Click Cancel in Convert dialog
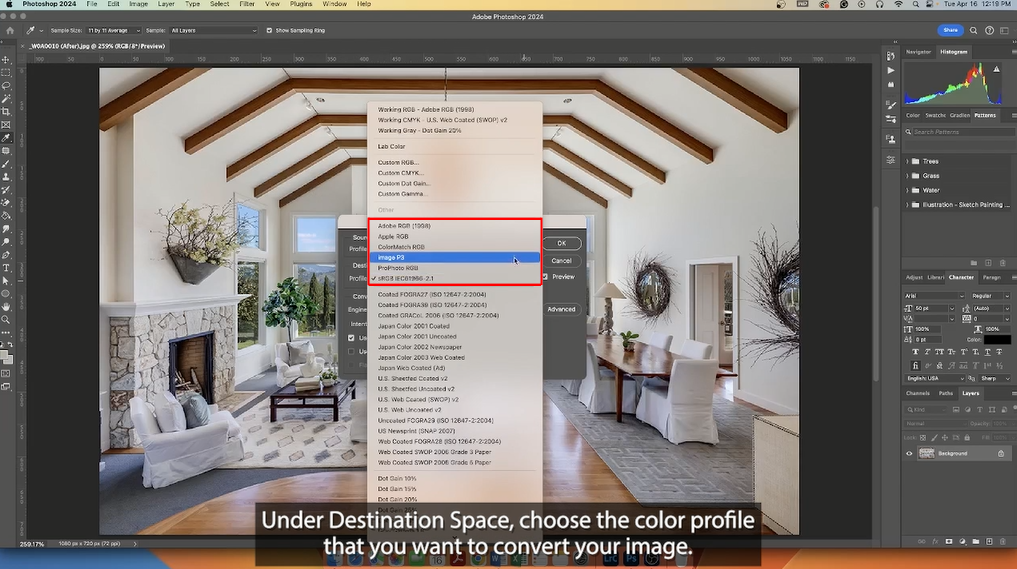Viewport: 1017px width, 569px height. 562,261
